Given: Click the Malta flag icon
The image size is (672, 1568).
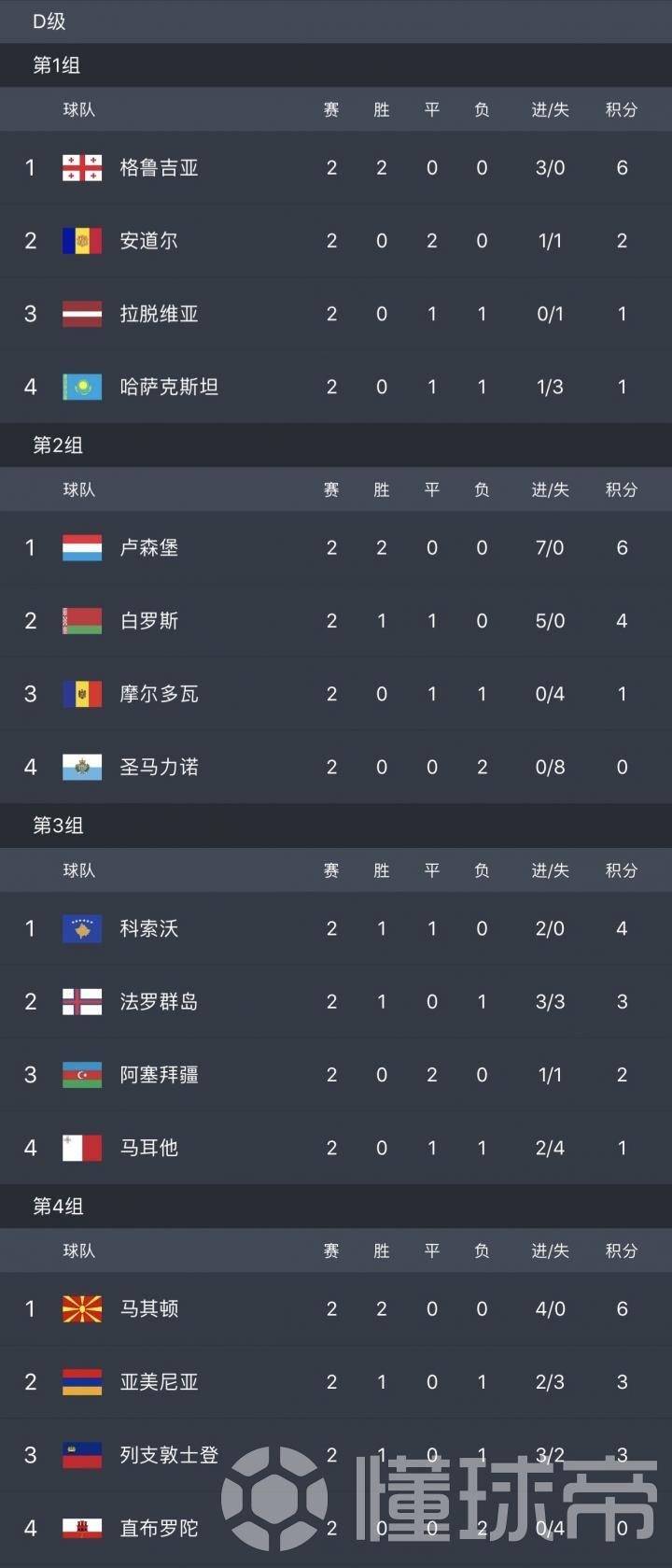Looking at the screenshot, I should (82, 1148).
